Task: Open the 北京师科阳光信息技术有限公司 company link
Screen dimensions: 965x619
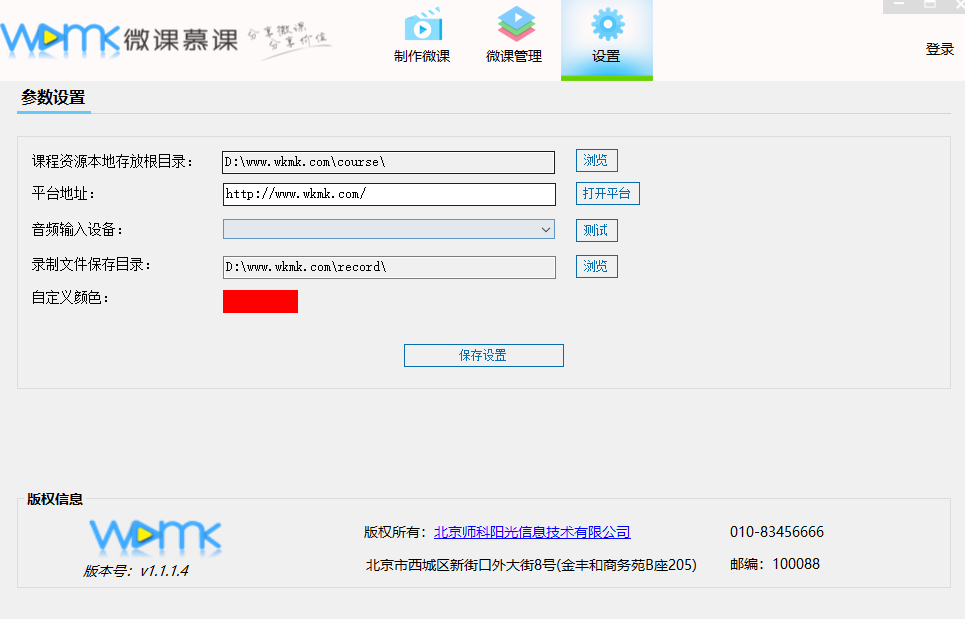Action: (532, 531)
